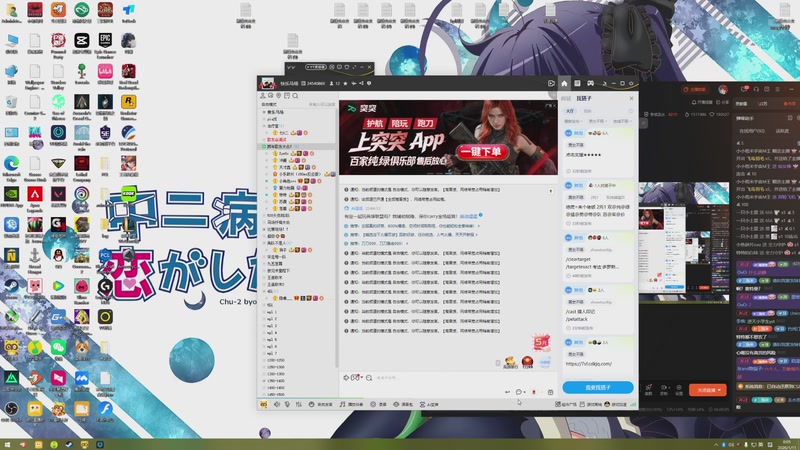Open Microsoft Edge desktop icon
800x450 pixels.
(x=11, y=168)
